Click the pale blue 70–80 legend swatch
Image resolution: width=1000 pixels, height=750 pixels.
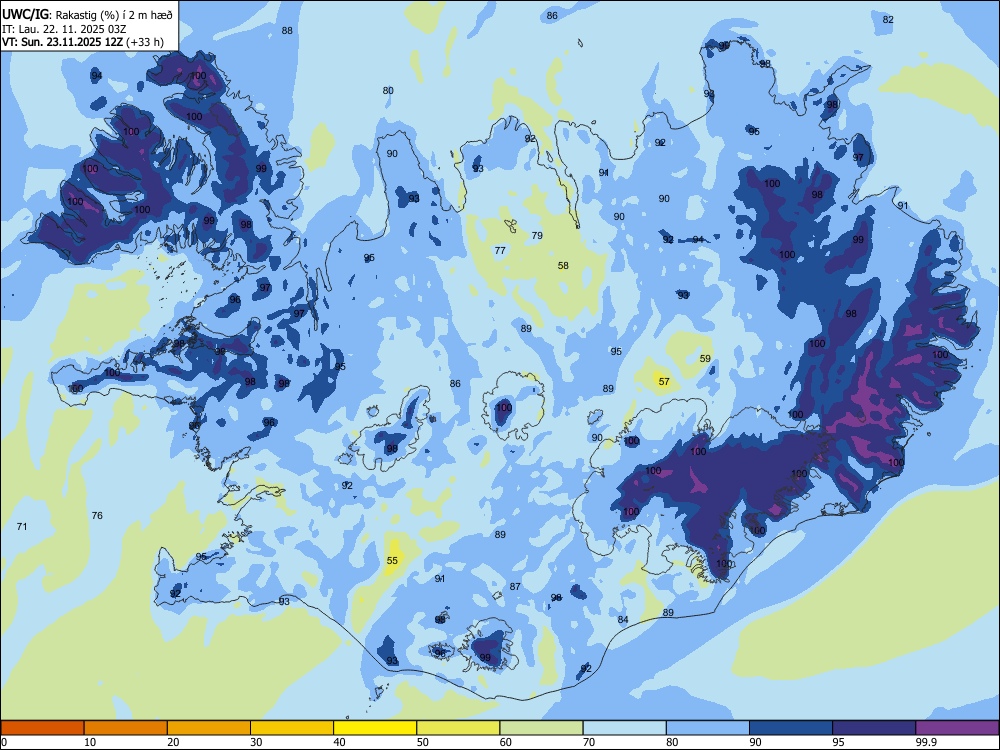(624, 728)
